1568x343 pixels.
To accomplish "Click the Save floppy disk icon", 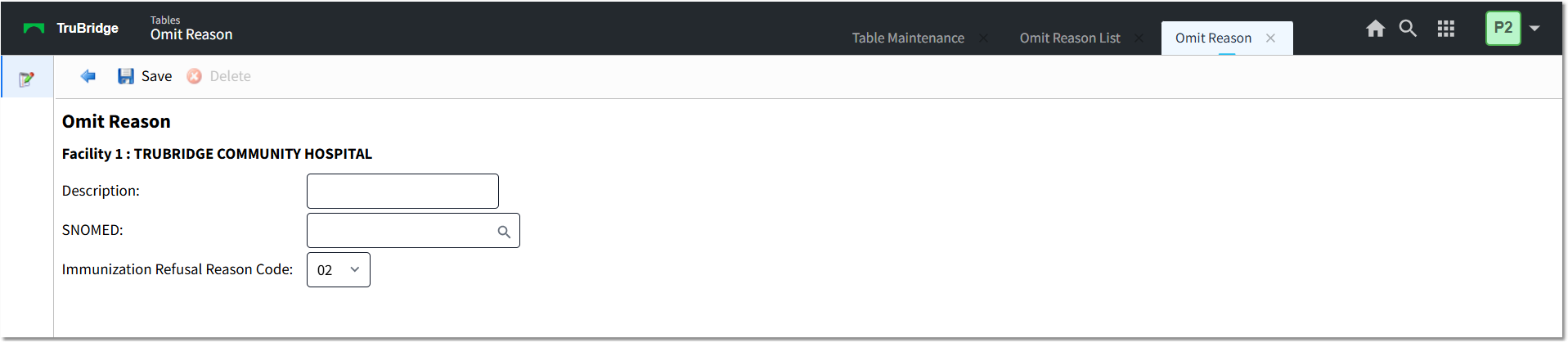I will click(x=126, y=76).
